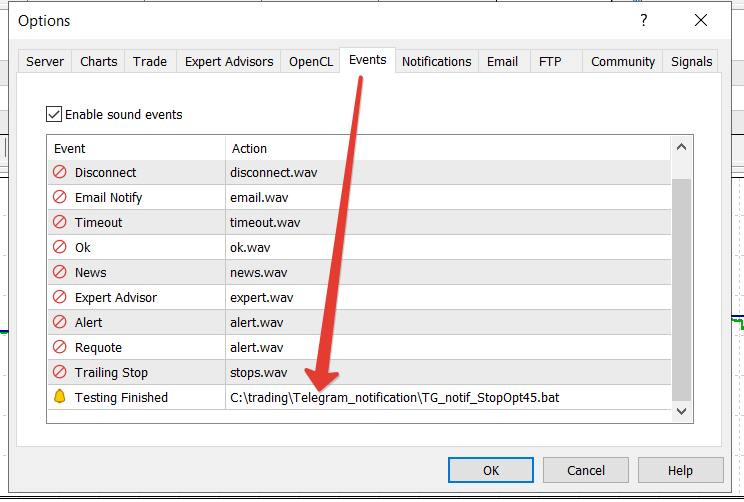744x502 pixels.
Task: Uncheck Enable sound events checkbox
Action: click(x=54, y=114)
